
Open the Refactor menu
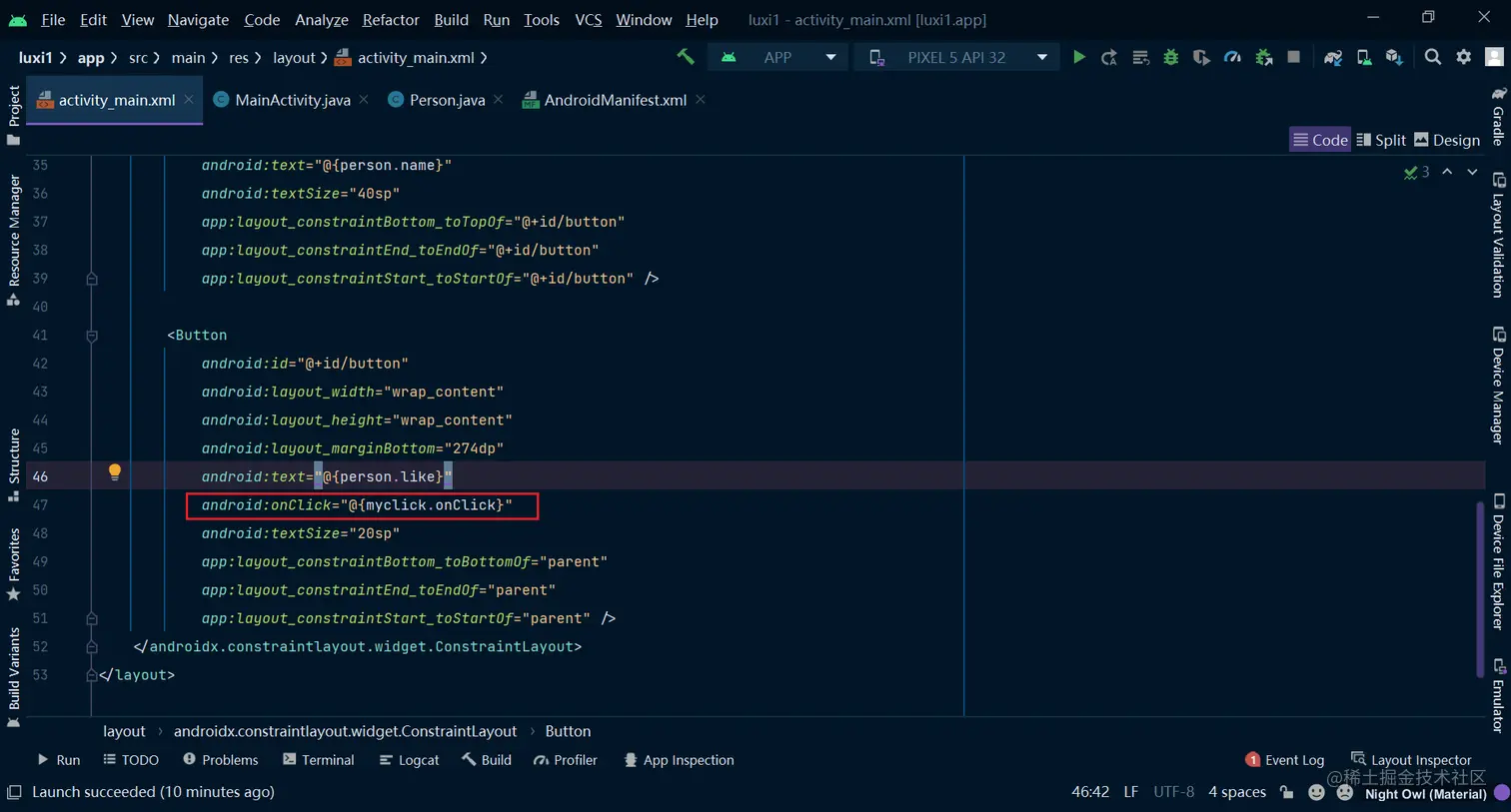pos(391,20)
